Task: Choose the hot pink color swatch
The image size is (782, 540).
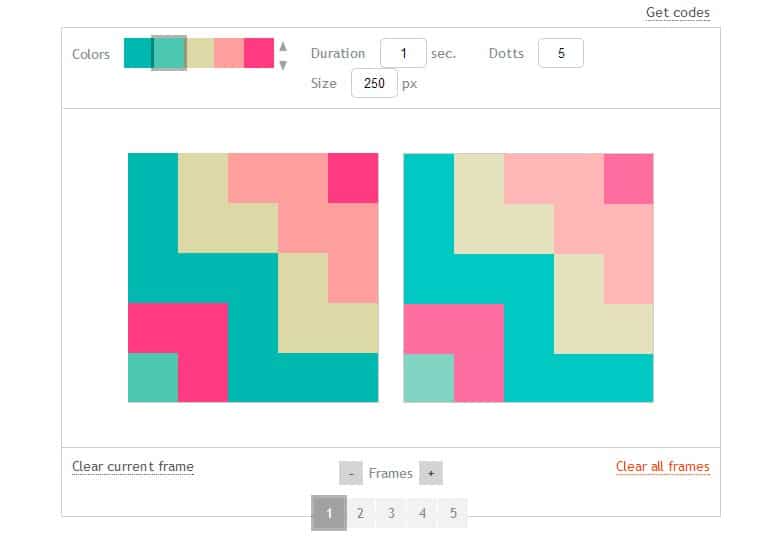Action: [259, 53]
